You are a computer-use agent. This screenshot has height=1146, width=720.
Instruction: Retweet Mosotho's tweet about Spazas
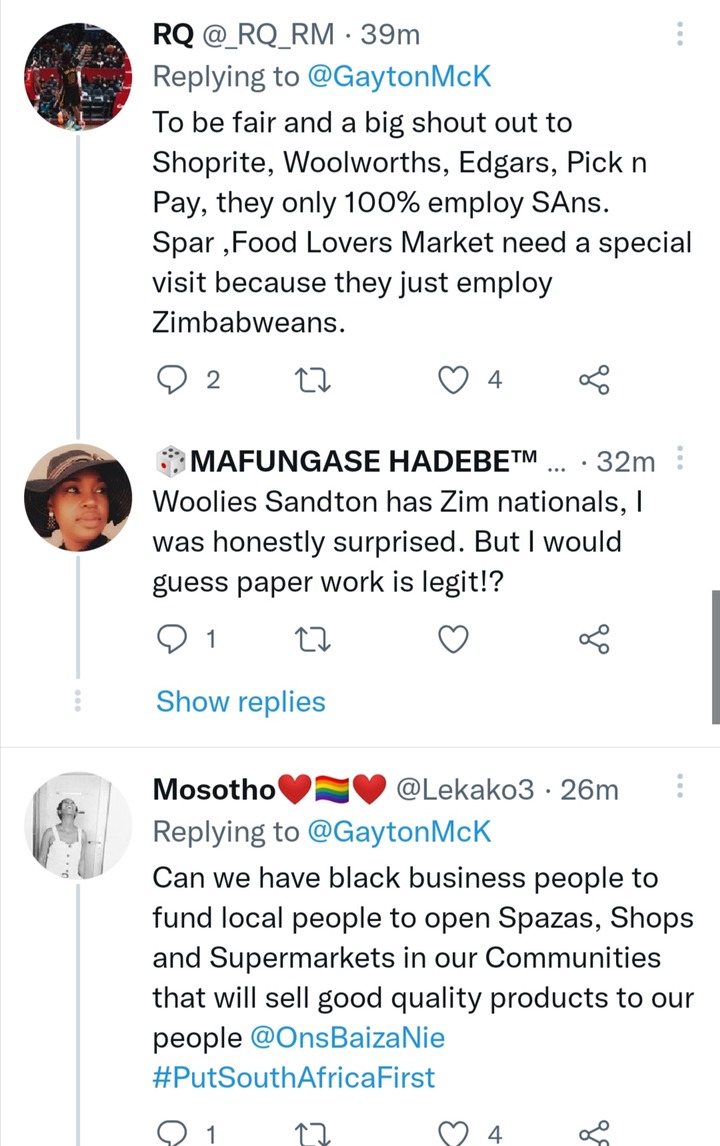pyautogui.click(x=312, y=1134)
